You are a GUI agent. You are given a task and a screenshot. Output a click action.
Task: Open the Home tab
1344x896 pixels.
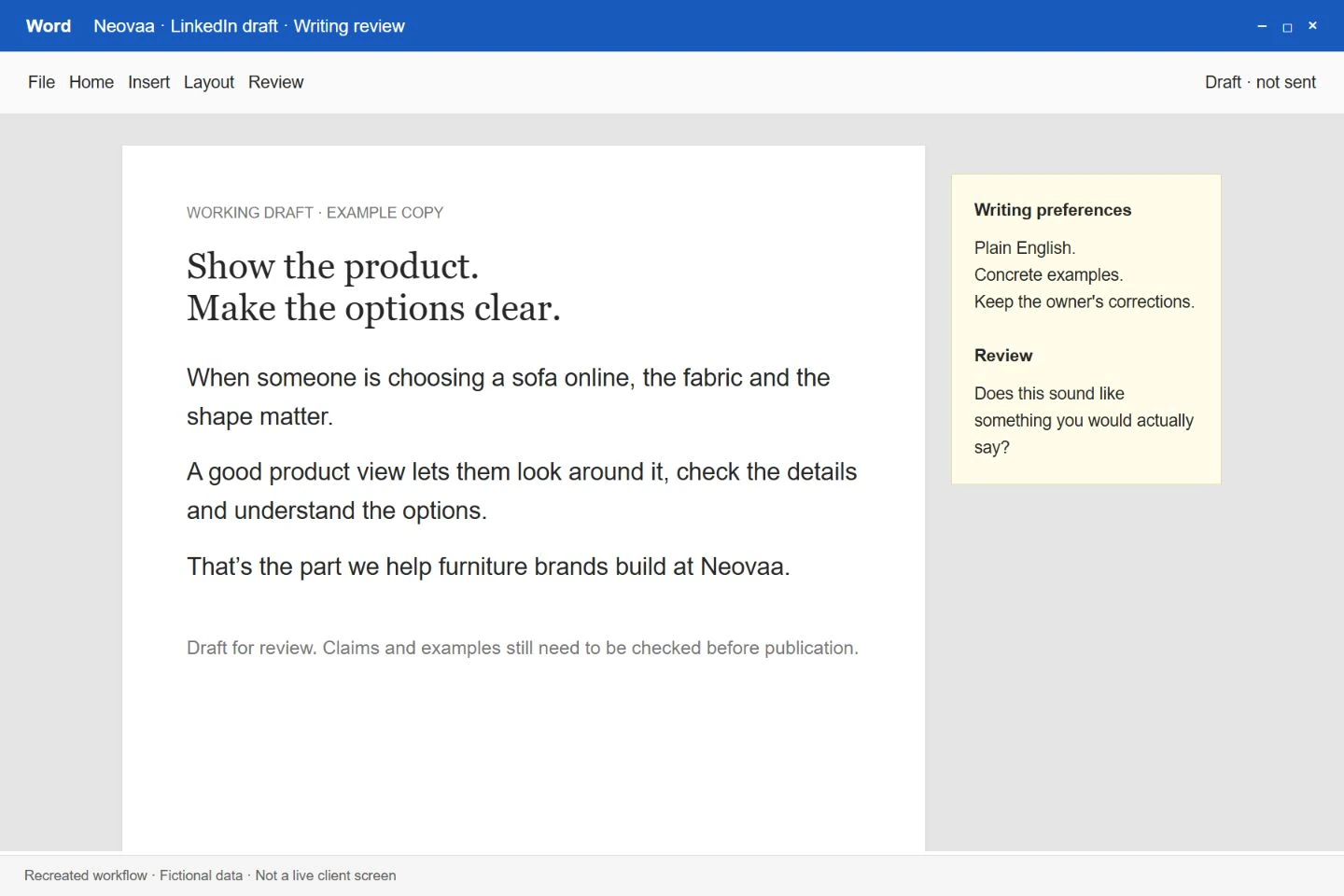click(x=91, y=82)
